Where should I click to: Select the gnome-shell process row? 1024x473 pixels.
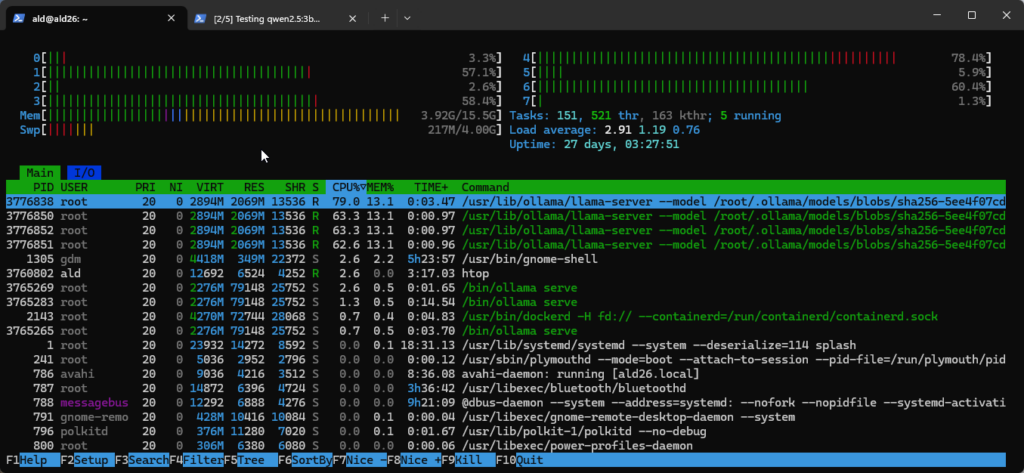pos(506,259)
